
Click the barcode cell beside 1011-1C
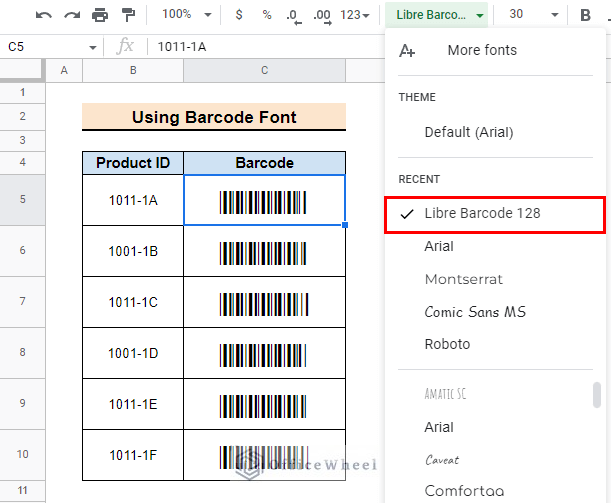(x=264, y=302)
